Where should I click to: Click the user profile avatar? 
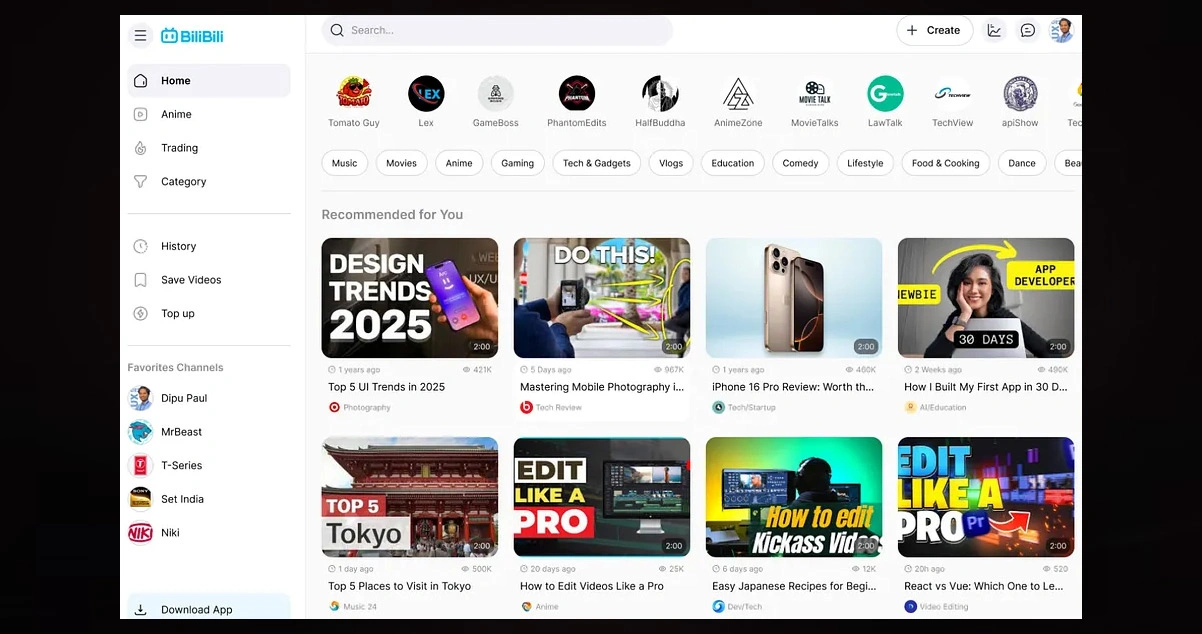click(1061, 31)
